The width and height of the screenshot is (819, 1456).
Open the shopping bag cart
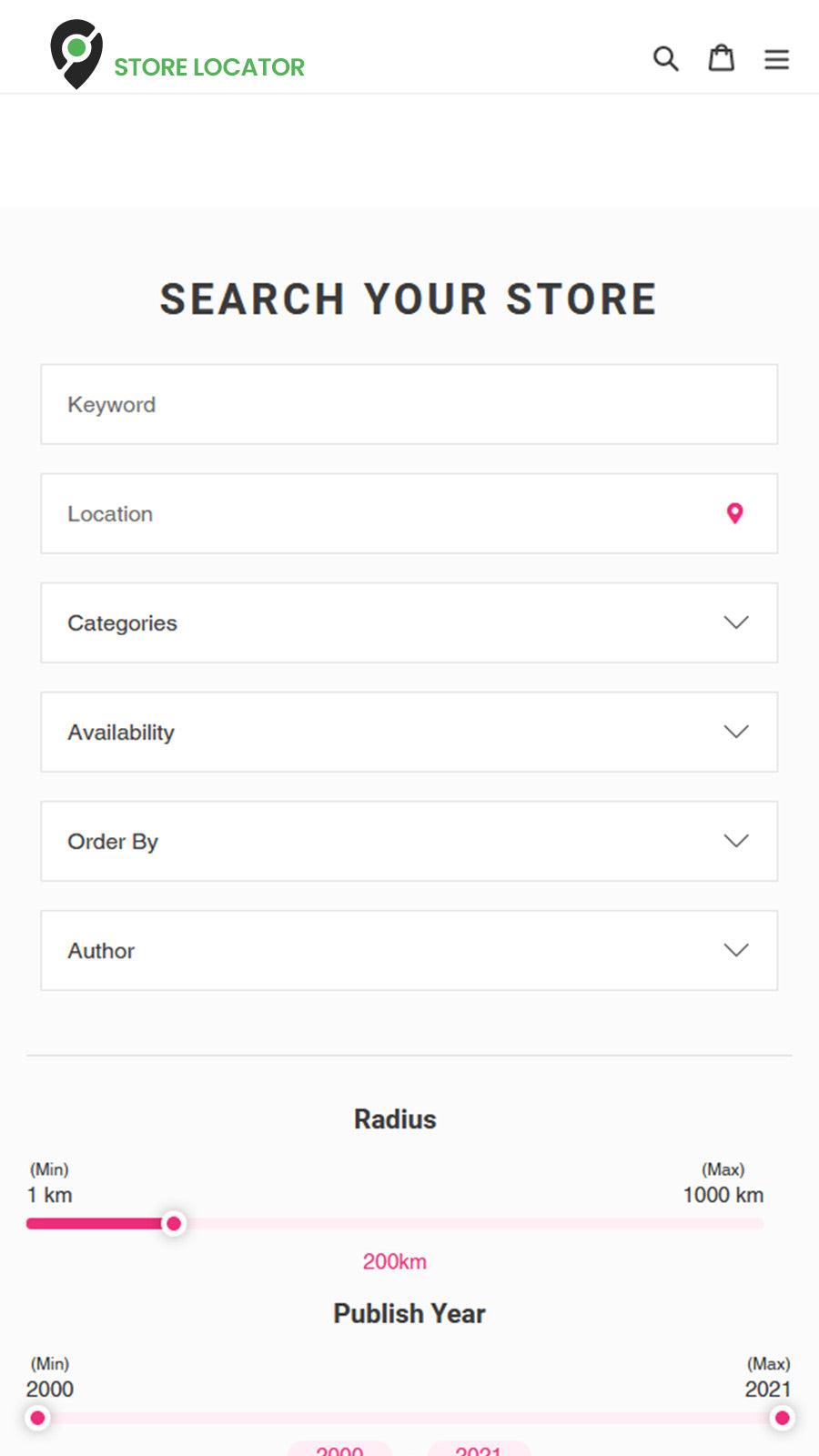722,58
